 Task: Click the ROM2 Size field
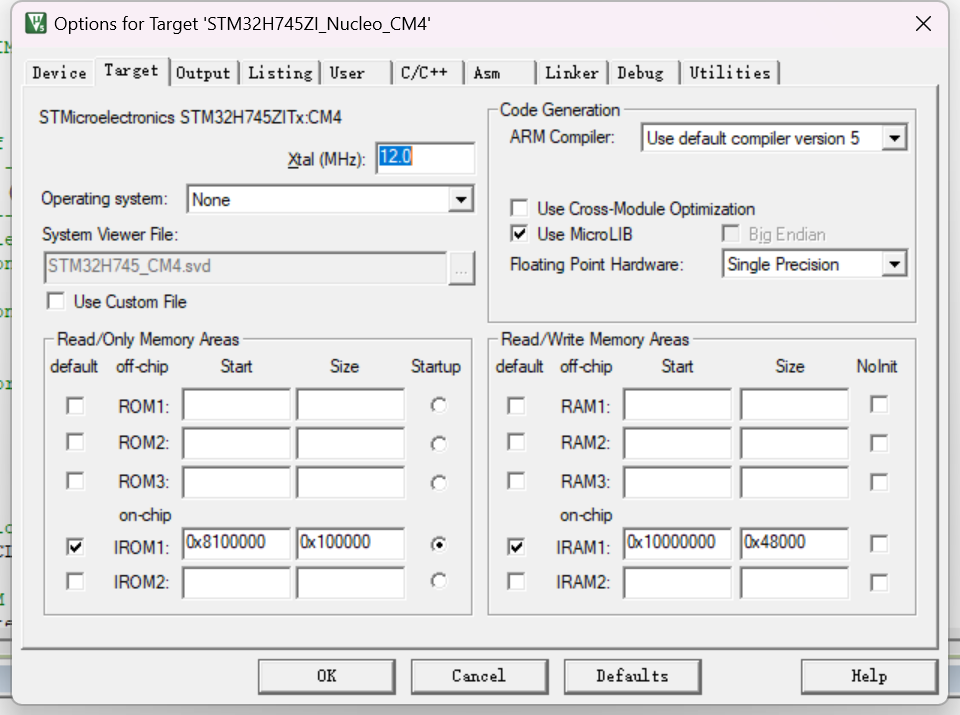(351, 443)
